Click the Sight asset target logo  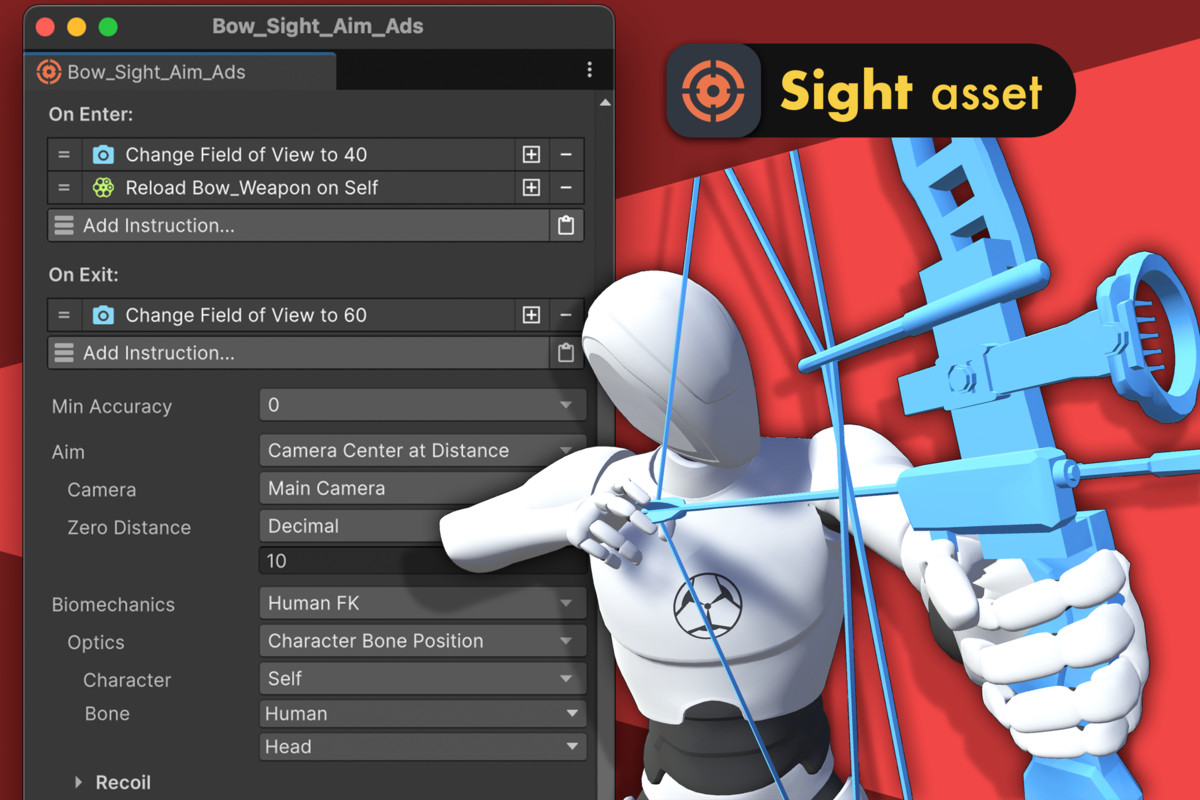714,91
